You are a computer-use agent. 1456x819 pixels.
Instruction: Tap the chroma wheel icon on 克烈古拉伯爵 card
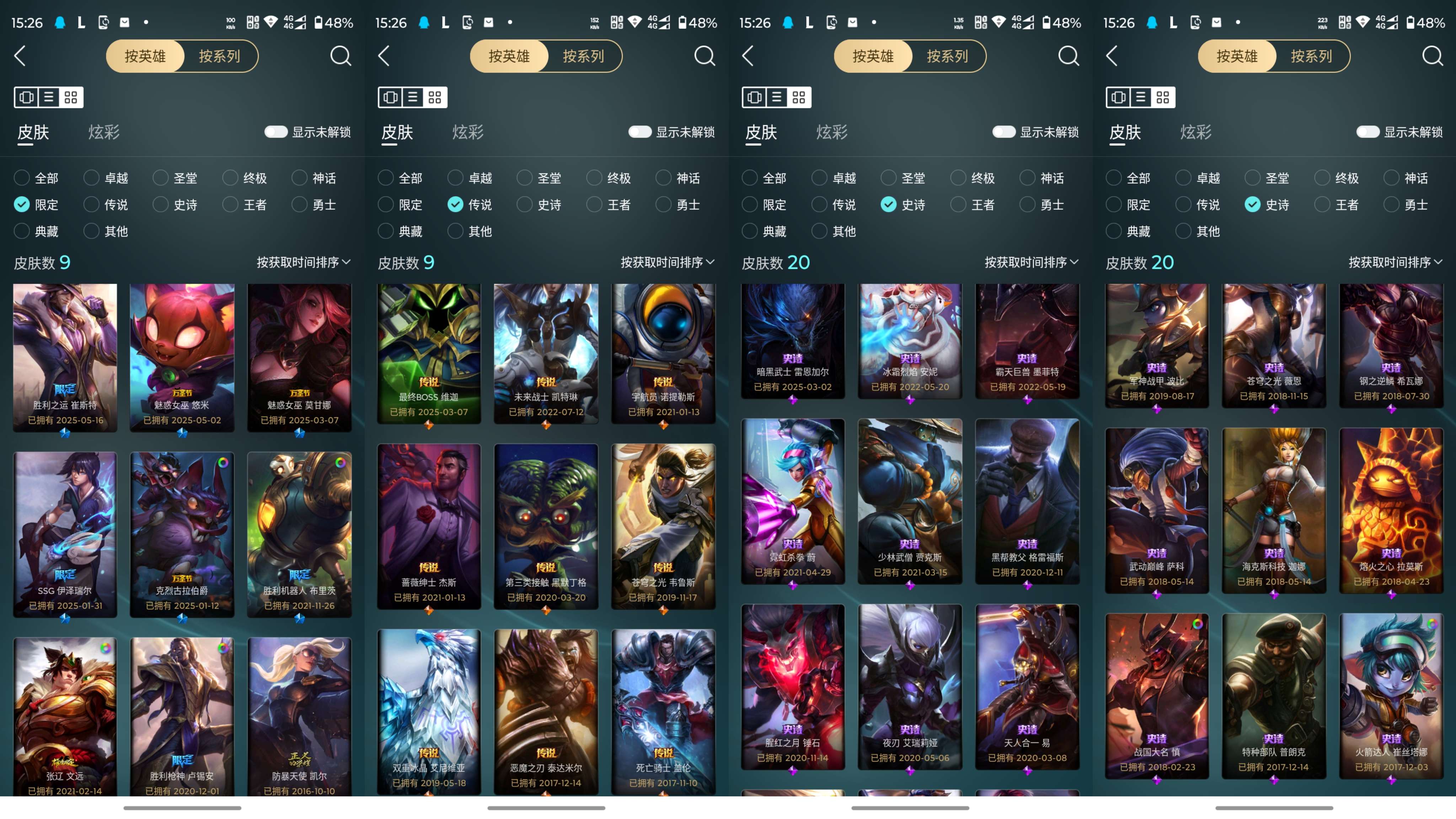pos(223,462)
